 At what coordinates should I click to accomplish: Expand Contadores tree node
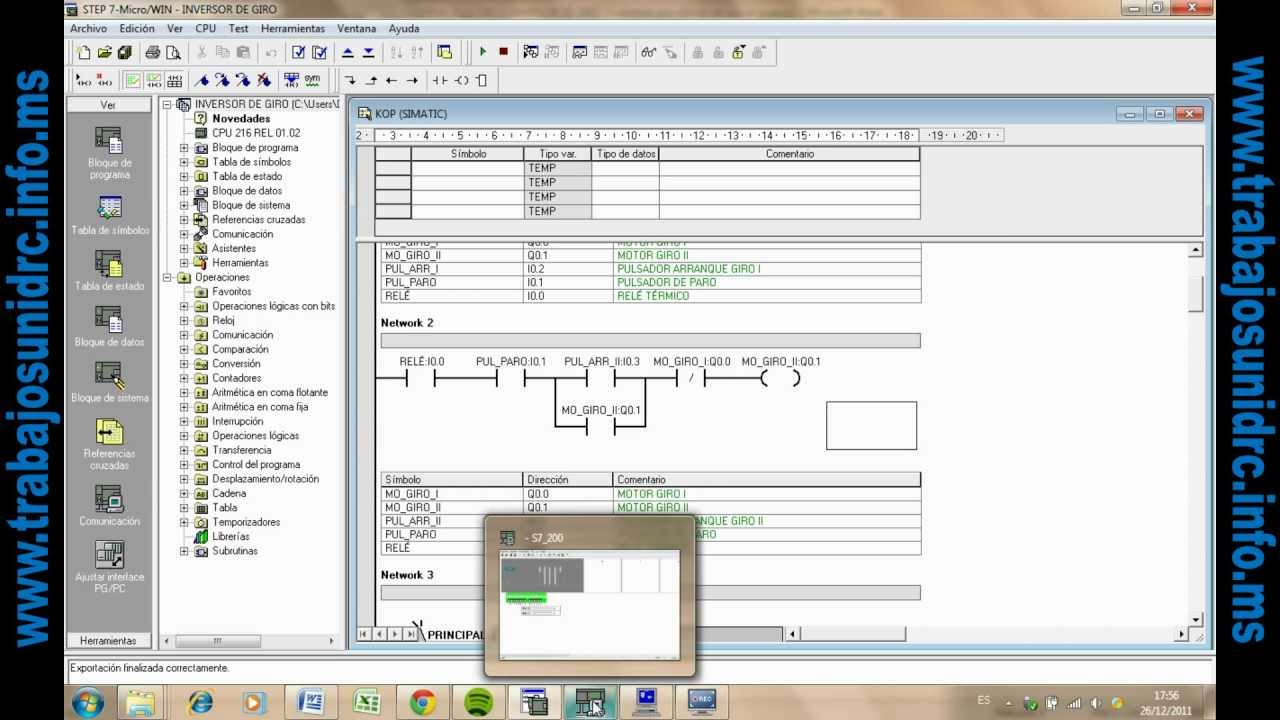click(x=184, y=379)
